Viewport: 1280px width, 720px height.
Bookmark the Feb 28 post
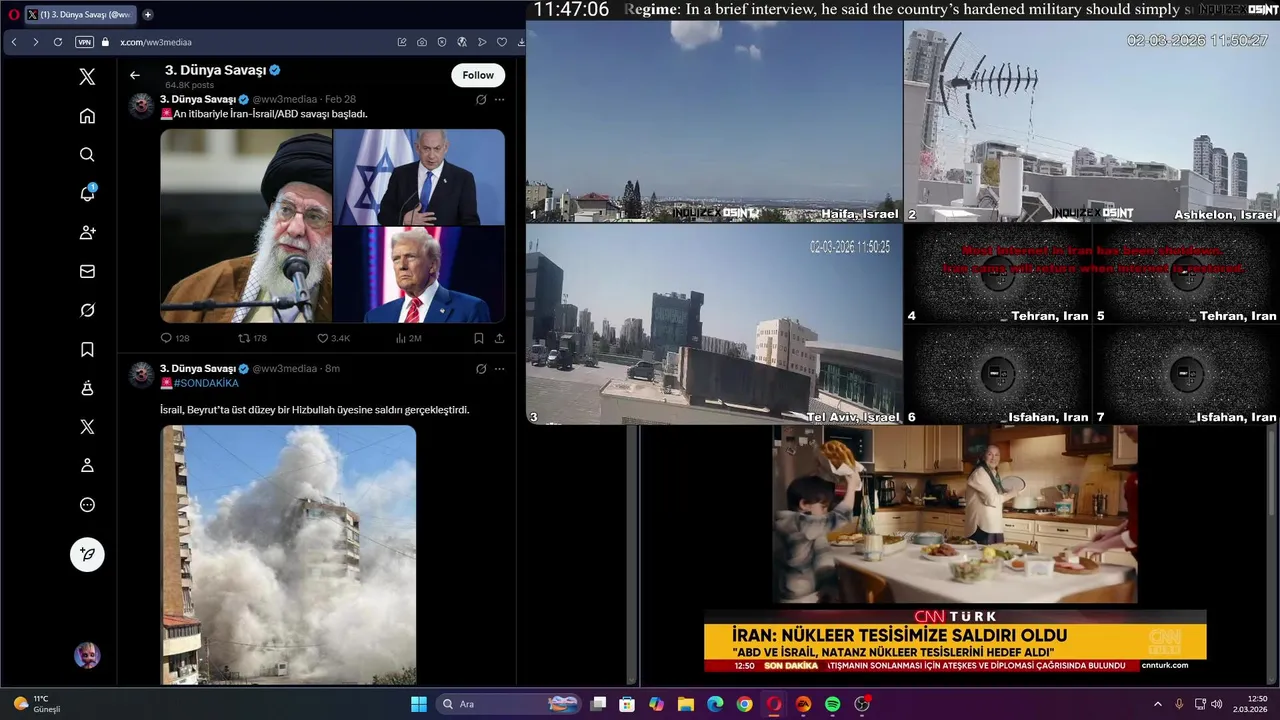479,338
